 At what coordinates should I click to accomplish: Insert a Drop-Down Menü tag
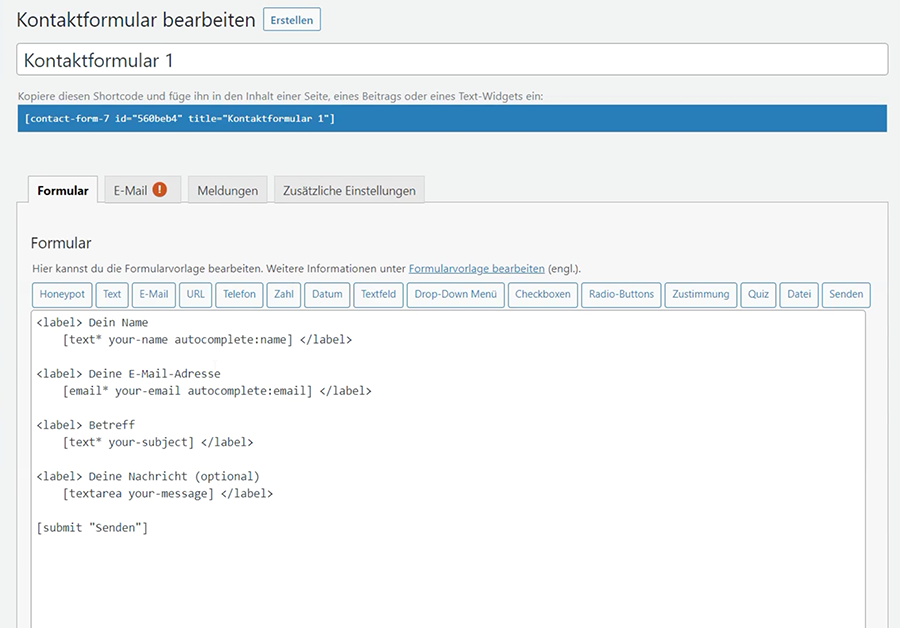click(455, 294)
